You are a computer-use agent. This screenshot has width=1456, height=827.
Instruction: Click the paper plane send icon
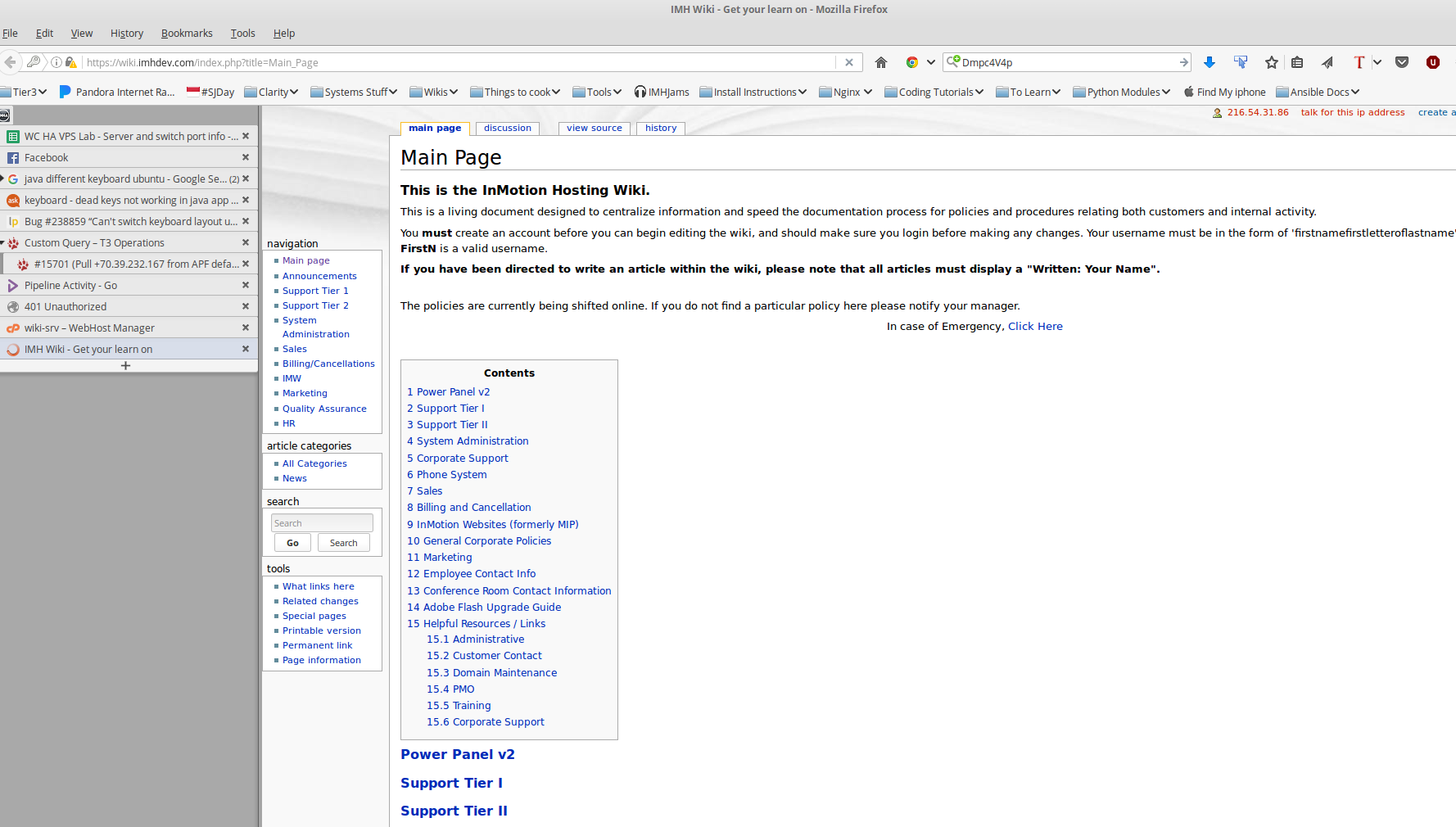pos(1327,62)
